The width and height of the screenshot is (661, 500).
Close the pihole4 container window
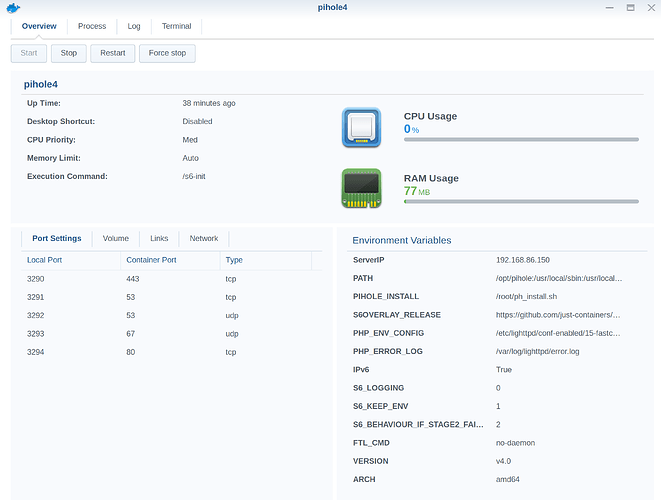tap(649, 7)
